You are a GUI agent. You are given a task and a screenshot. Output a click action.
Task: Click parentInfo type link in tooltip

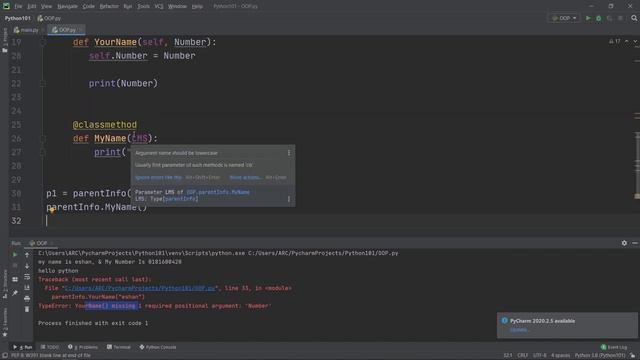coord(180,199)
